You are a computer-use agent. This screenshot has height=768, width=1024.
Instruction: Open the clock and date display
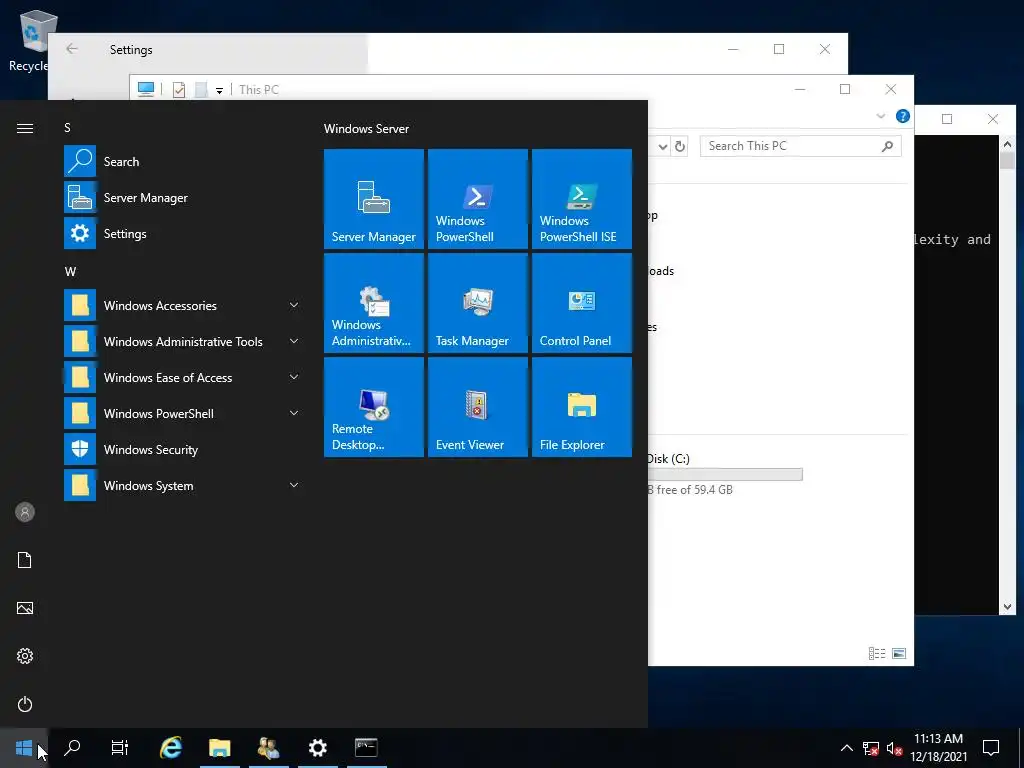[938, 748]
